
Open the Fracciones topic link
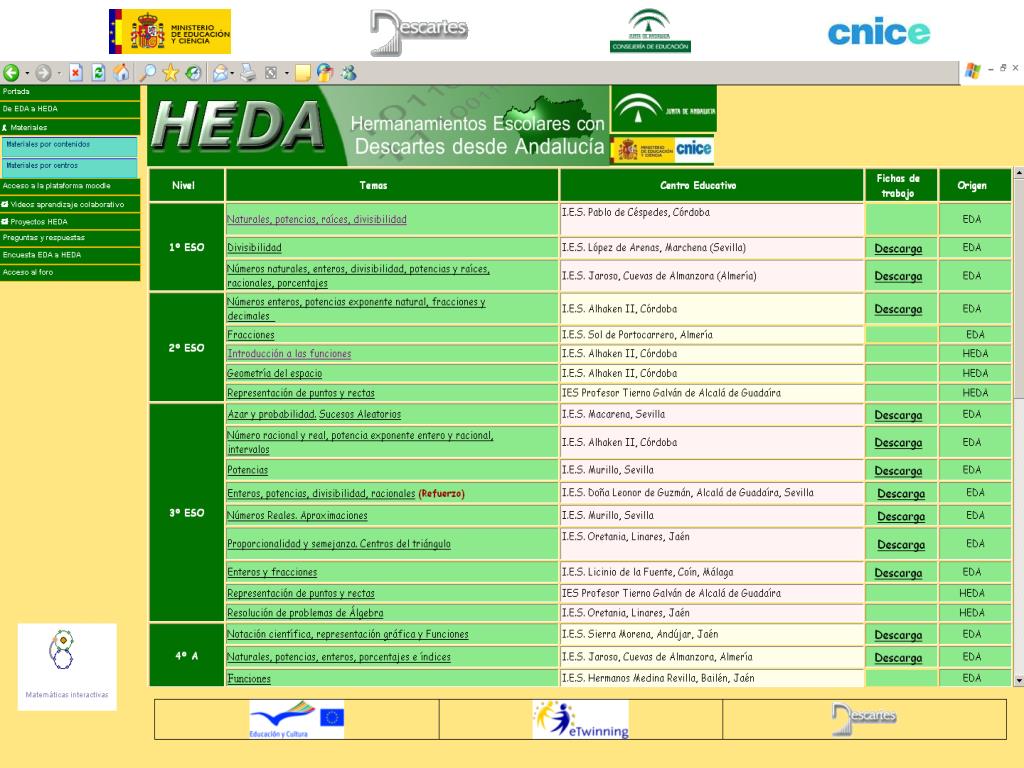pyautogui.click(x=251, y=335)
